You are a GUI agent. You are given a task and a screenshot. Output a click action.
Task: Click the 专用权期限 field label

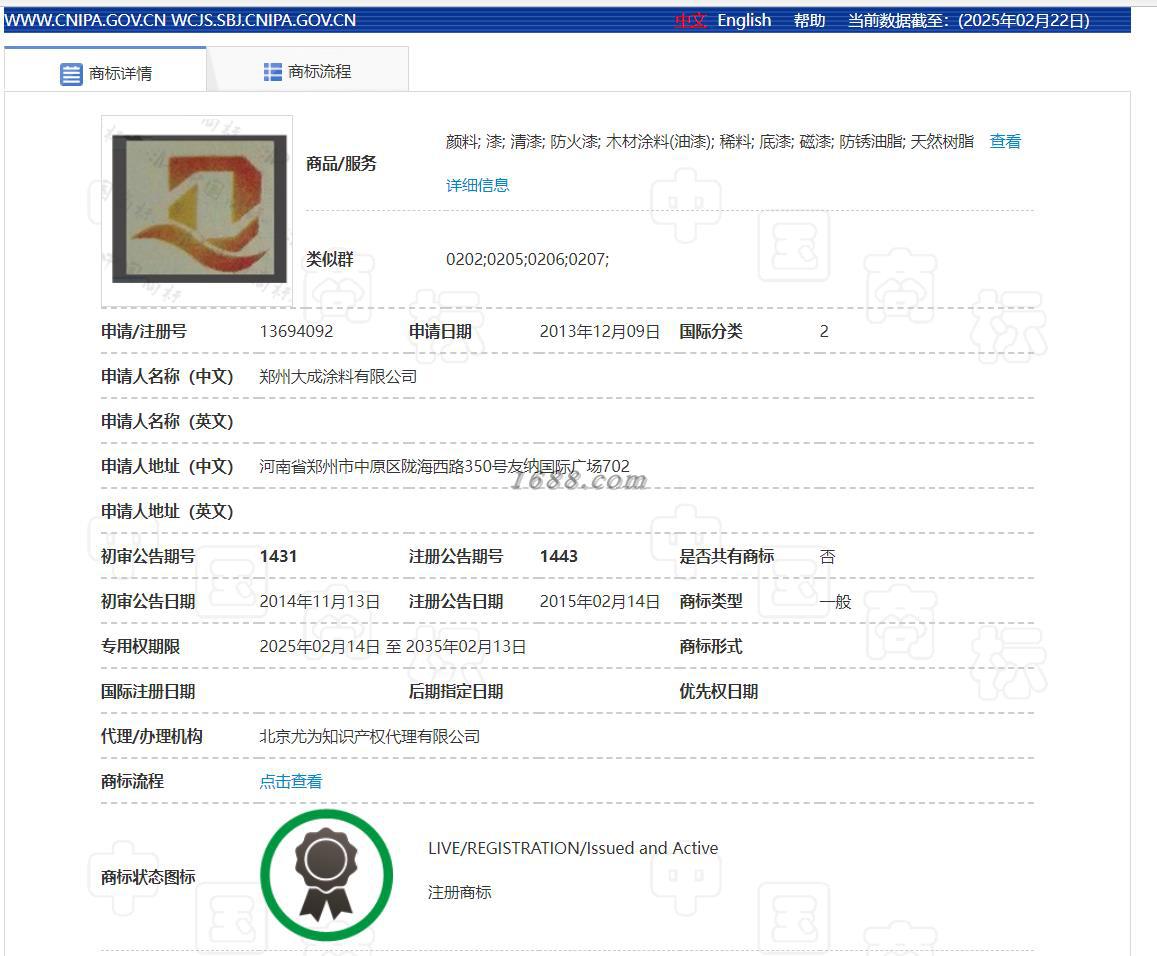tap(140, 646)
